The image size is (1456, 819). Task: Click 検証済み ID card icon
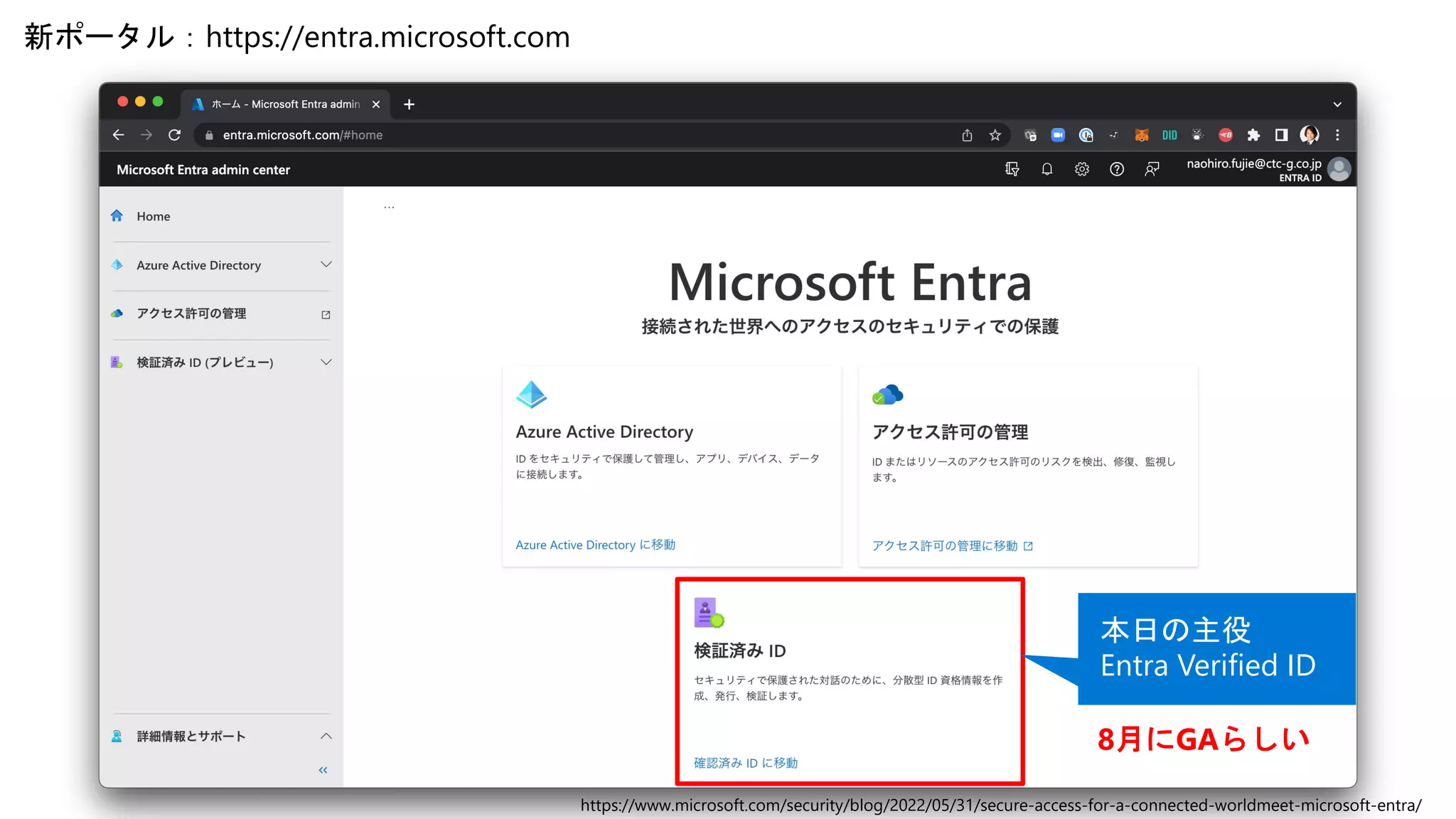pos(709,613)
